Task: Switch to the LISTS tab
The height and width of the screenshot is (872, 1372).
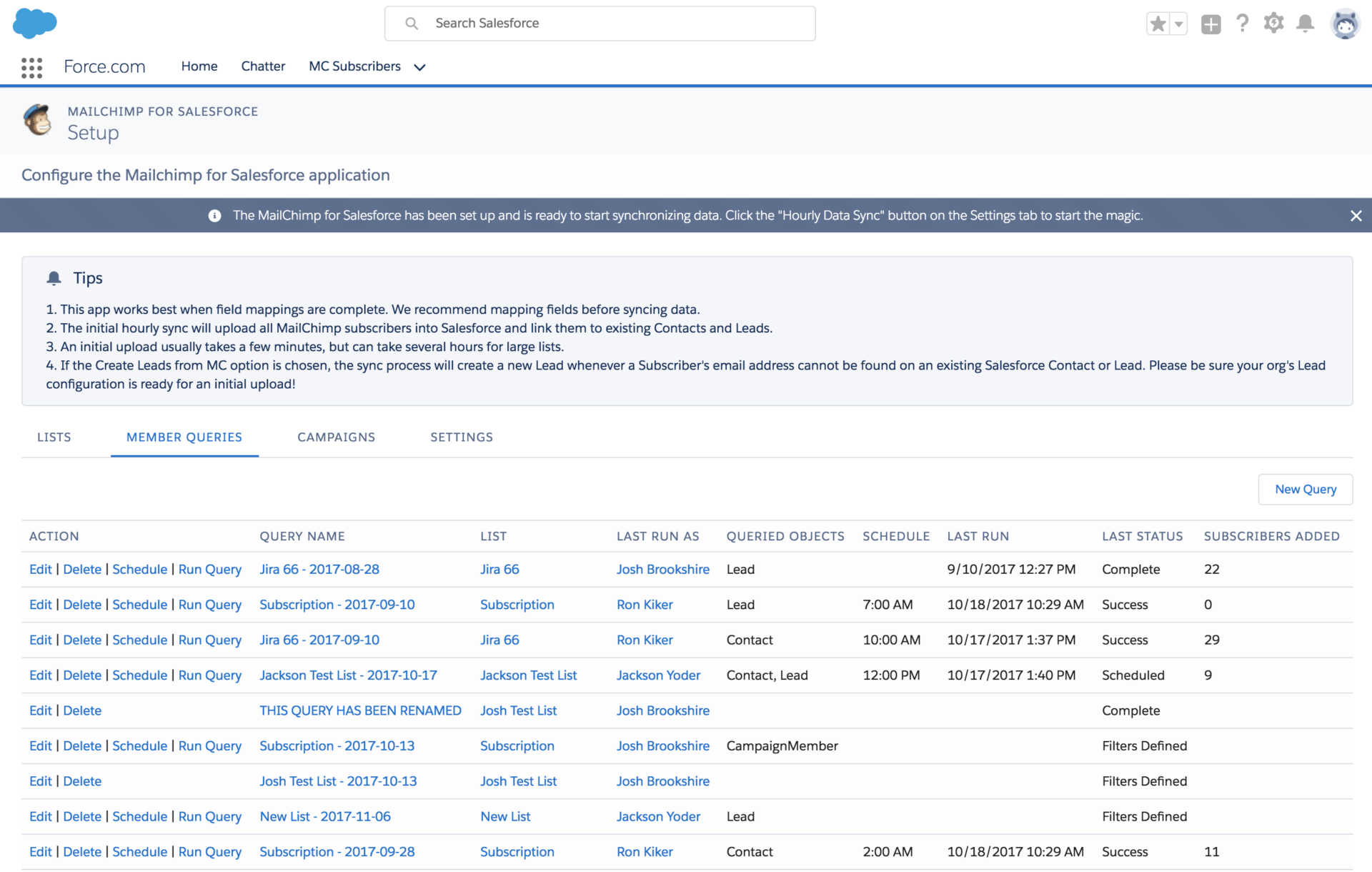Action: (54, 437)
